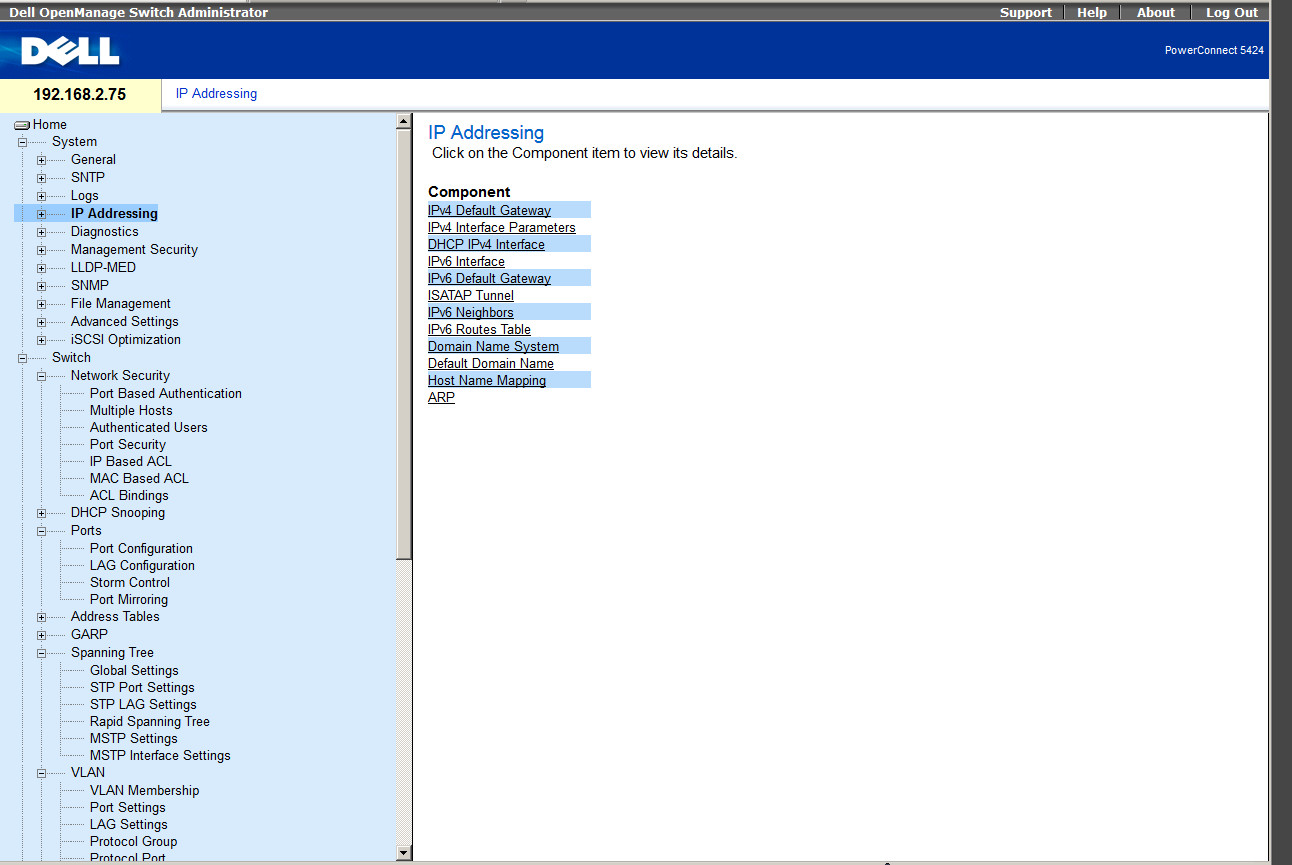
Task: Select Port Based Authentication in the tree
Action: point(165,393)
